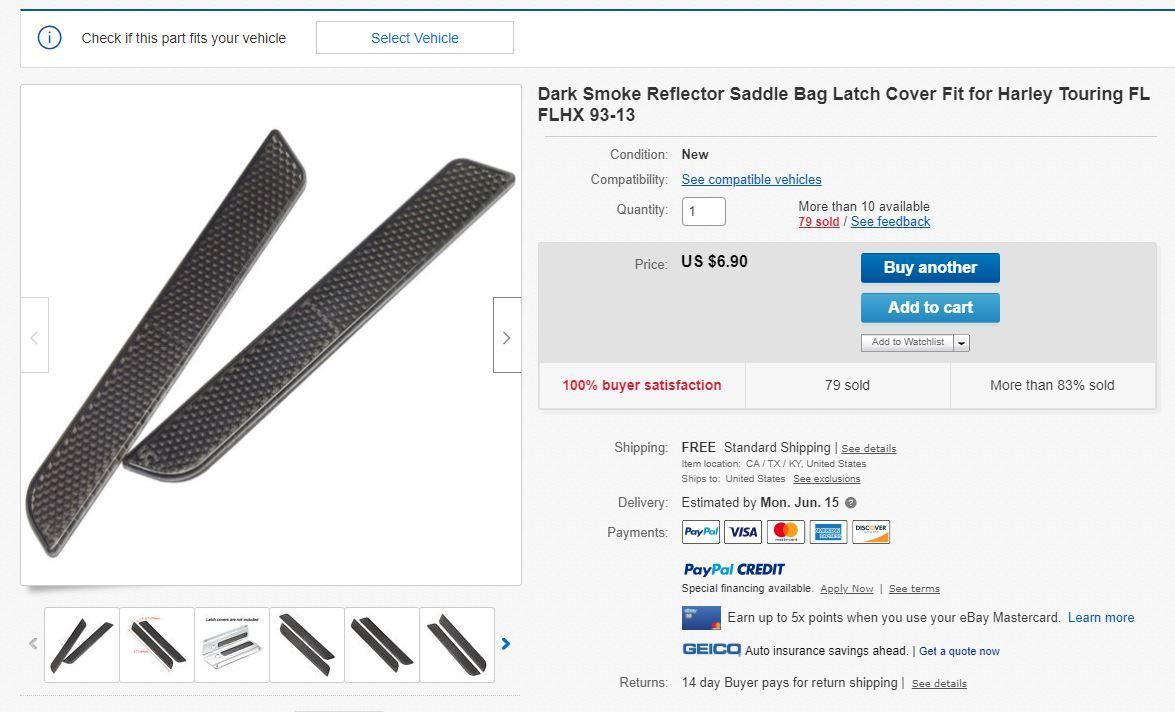Open the See compatible vehicles link
Viewport: 1175px width, 712px height.
point(751,180)
